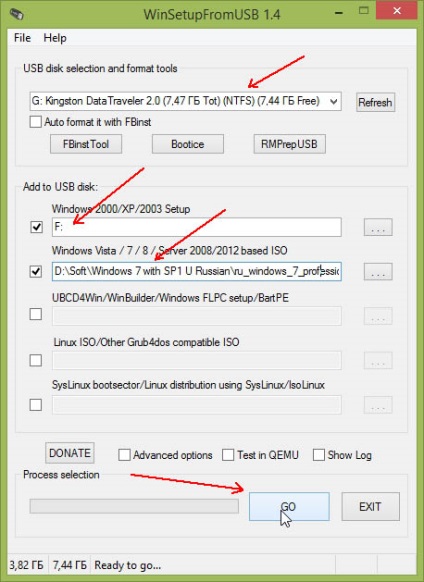Launch the Bootice tool

click(188, 144)
